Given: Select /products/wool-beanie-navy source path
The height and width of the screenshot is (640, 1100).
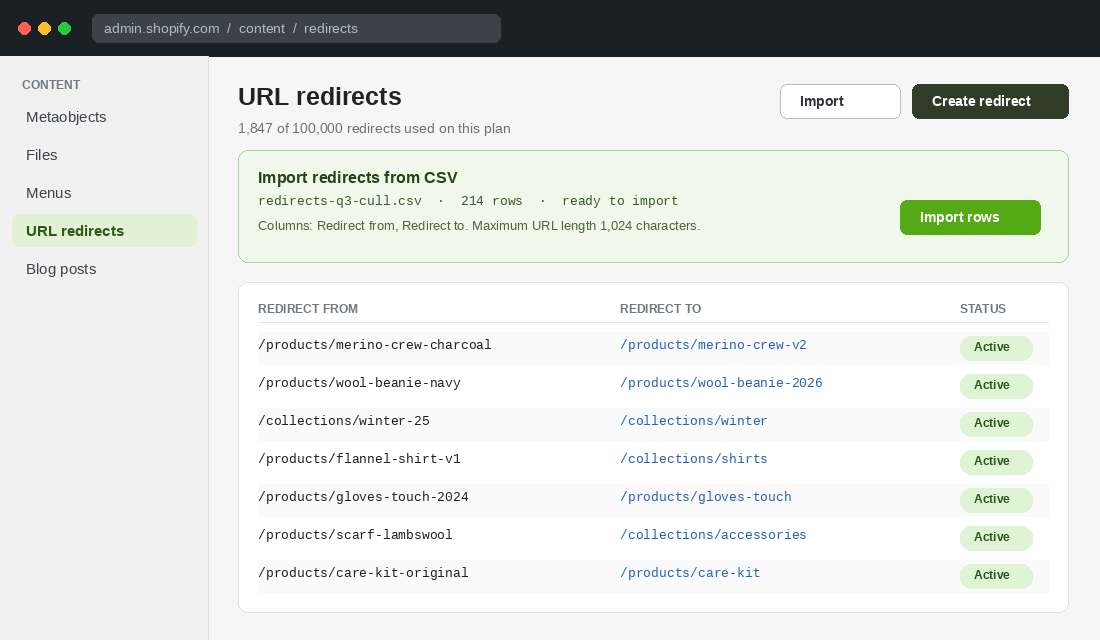Looking at the screenshot, I should pos(359,382).
